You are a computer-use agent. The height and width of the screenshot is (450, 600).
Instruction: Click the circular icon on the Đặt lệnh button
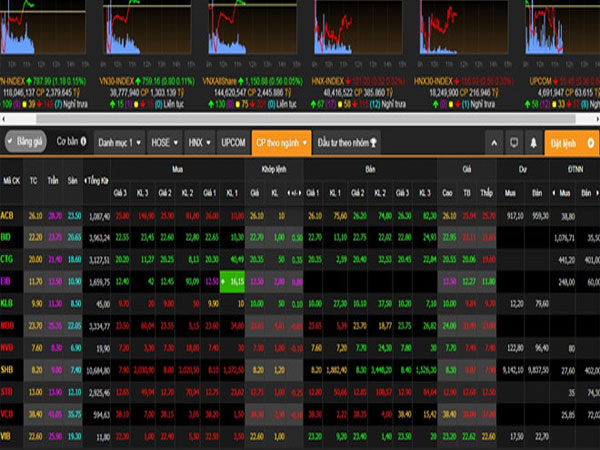point(590,143)
